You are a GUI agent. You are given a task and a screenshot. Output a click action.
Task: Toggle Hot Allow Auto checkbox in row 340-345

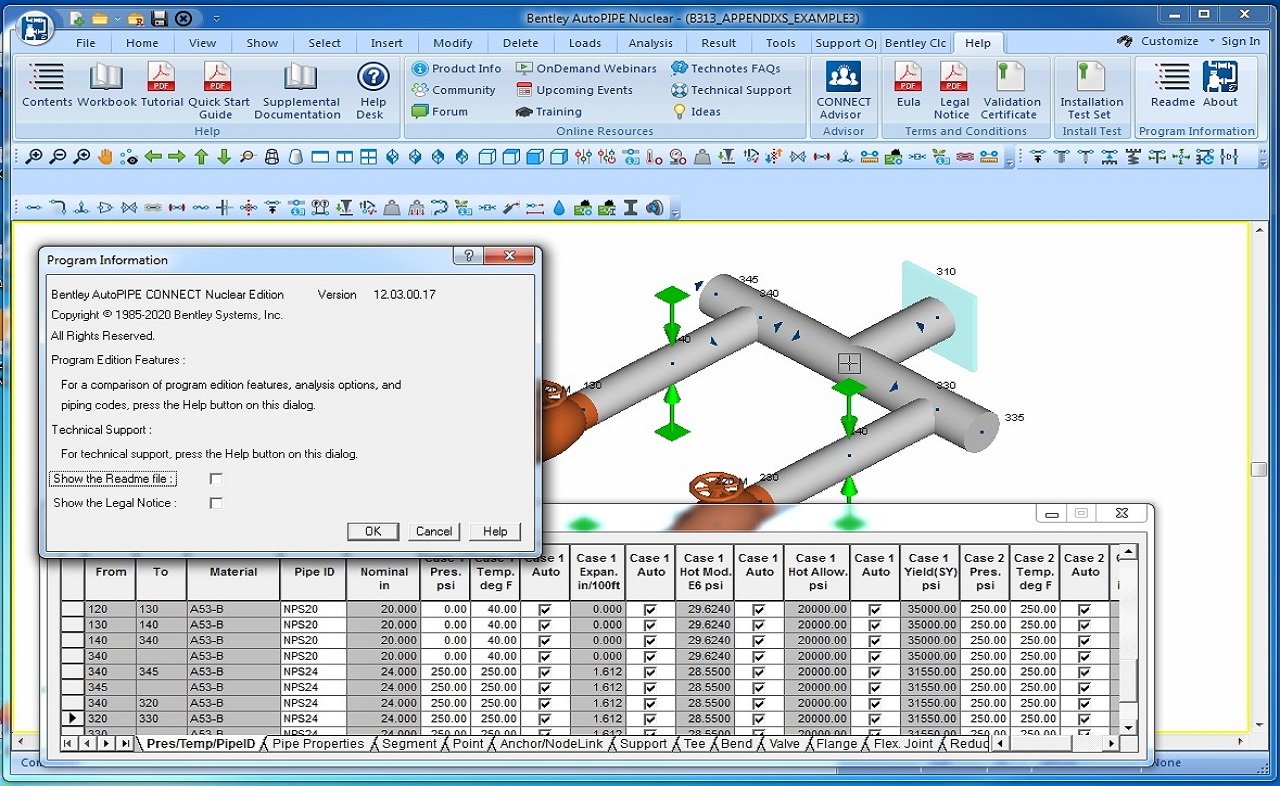coord(875,671)
